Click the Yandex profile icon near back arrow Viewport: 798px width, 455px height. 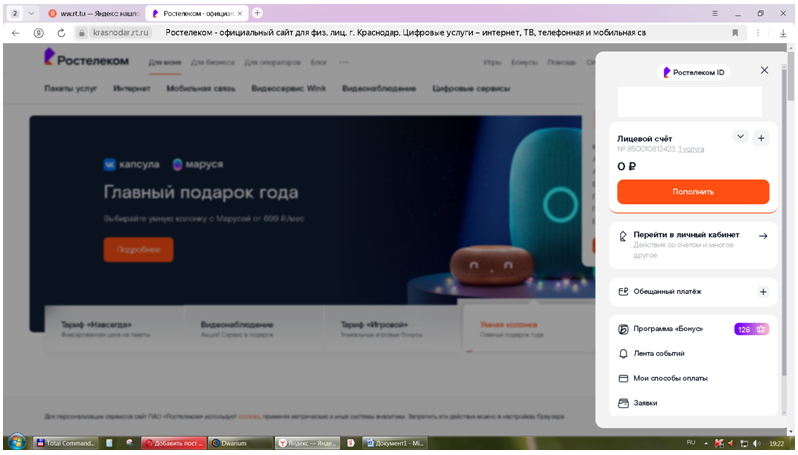39,33
